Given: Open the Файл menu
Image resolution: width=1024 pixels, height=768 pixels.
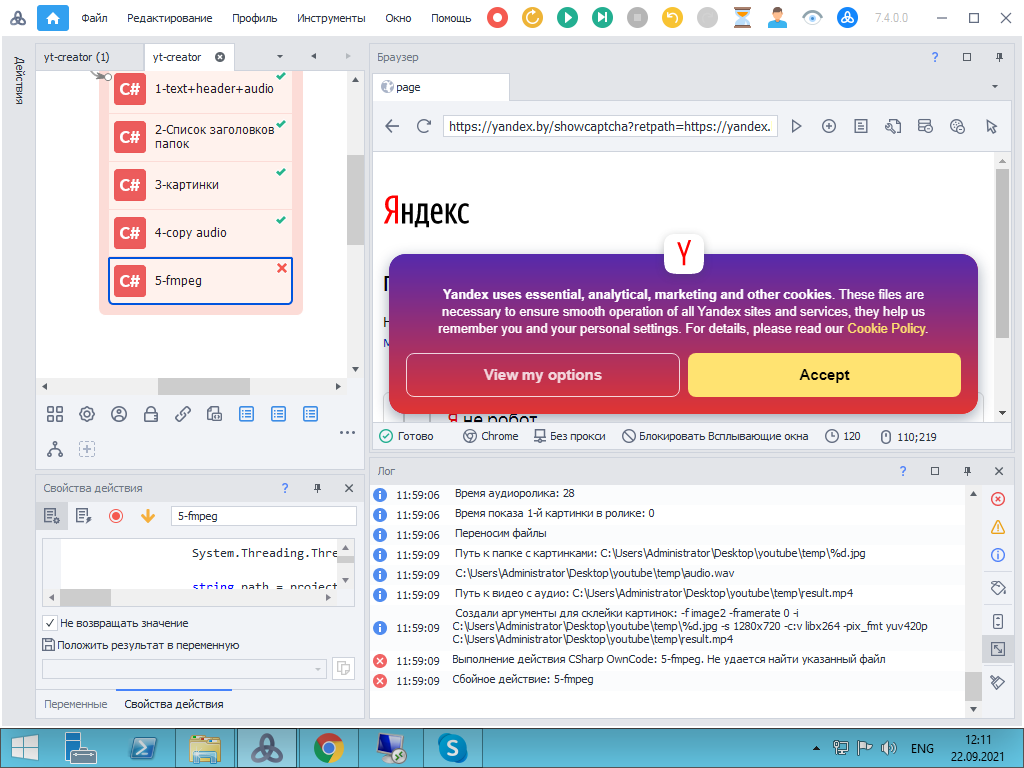Looking at the screenshot, I should 94,18.
